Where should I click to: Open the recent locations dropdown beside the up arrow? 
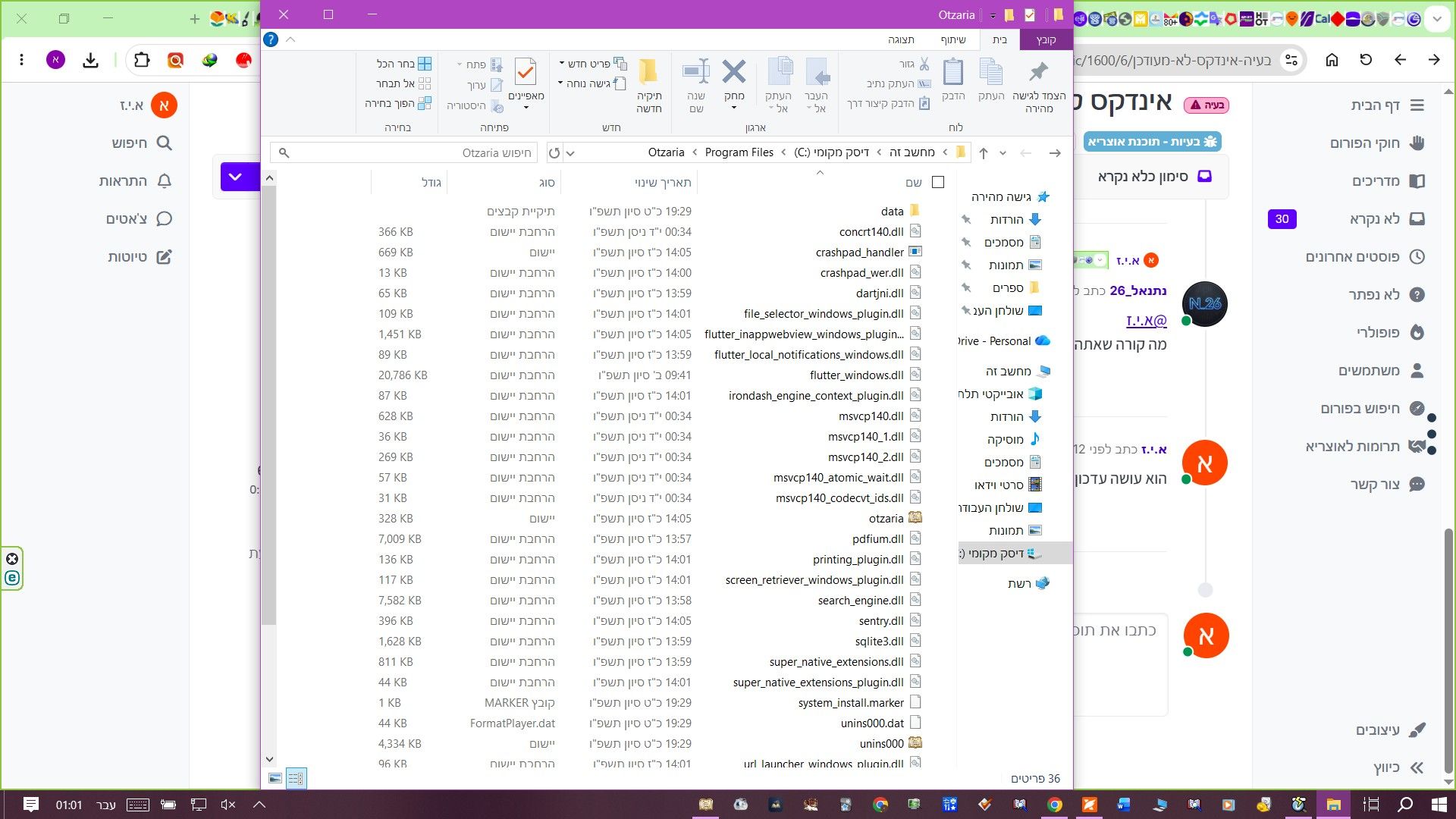click(x=1003, y=153)
